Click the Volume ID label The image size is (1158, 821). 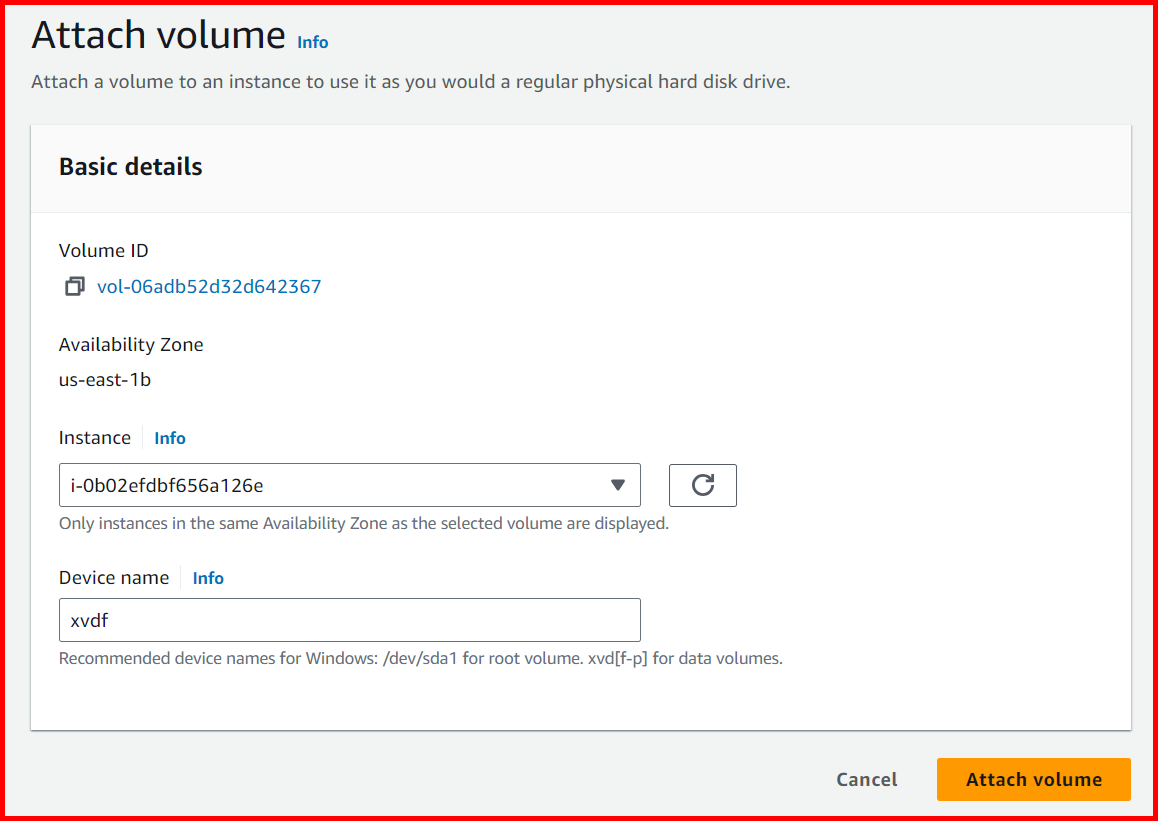(x=103, y=250)
